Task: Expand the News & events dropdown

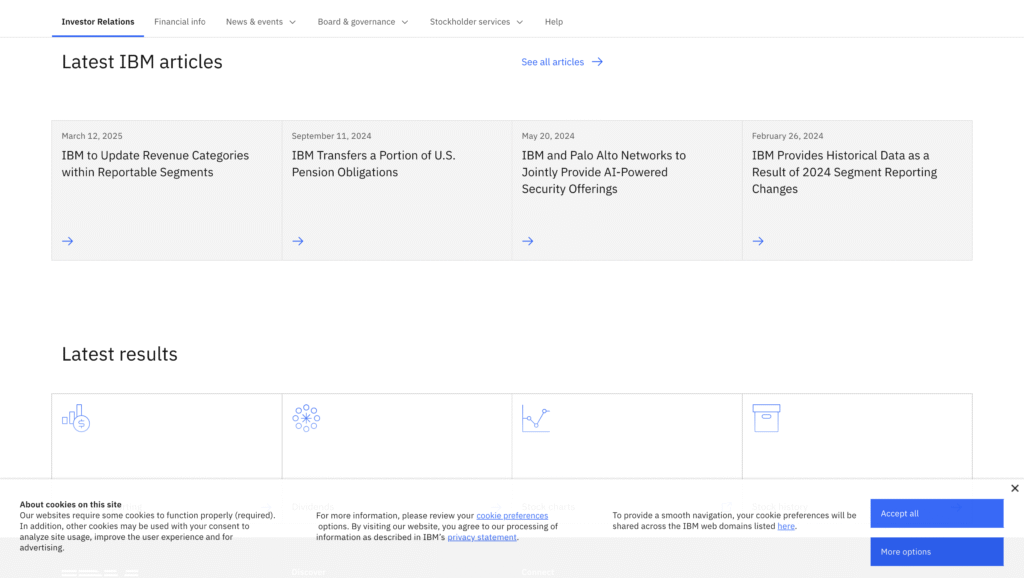Action: [261, 22]
